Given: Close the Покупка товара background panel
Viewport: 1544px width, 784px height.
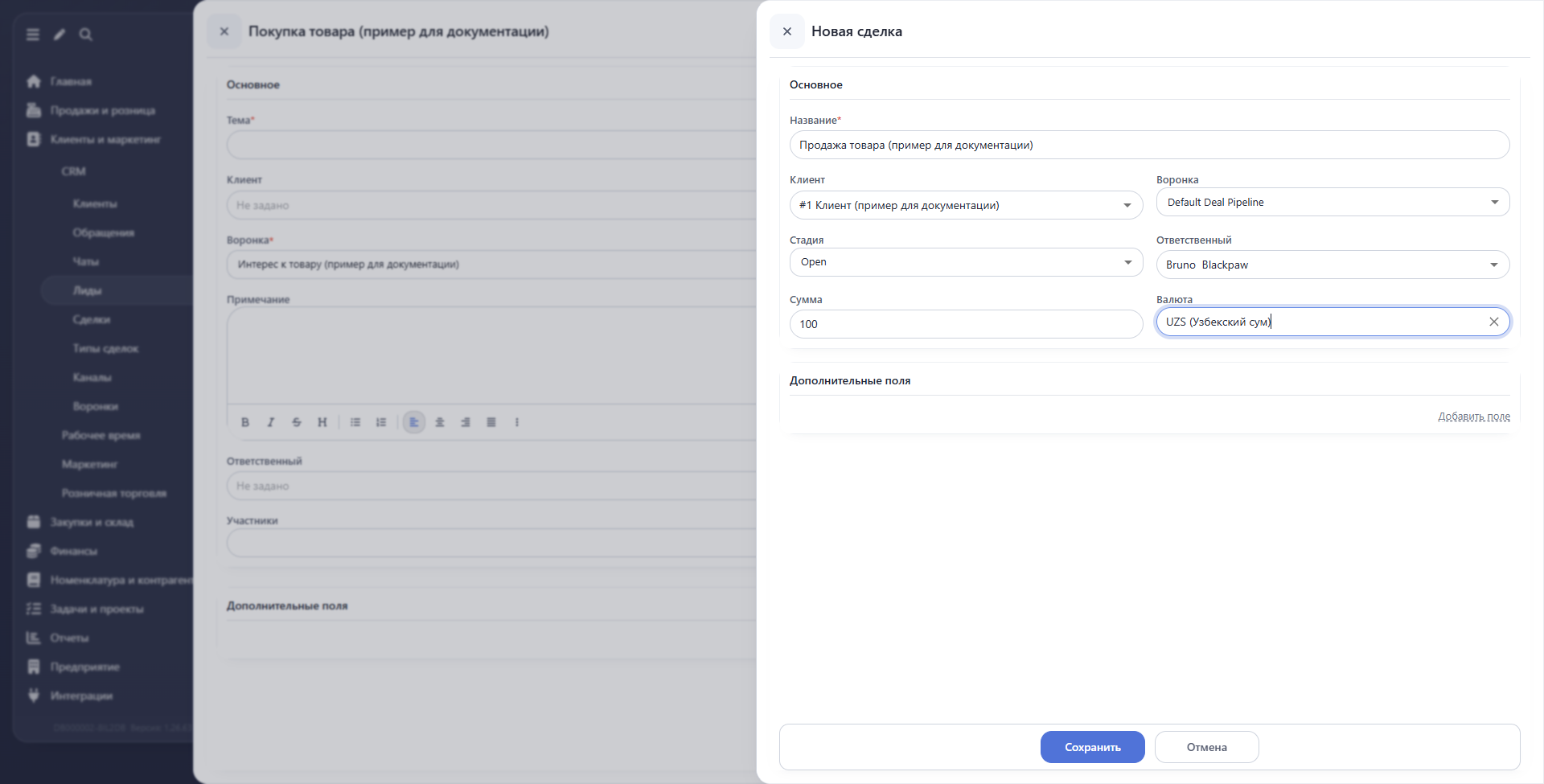Looking at the screenshot, I should click(x=224, y=31).
